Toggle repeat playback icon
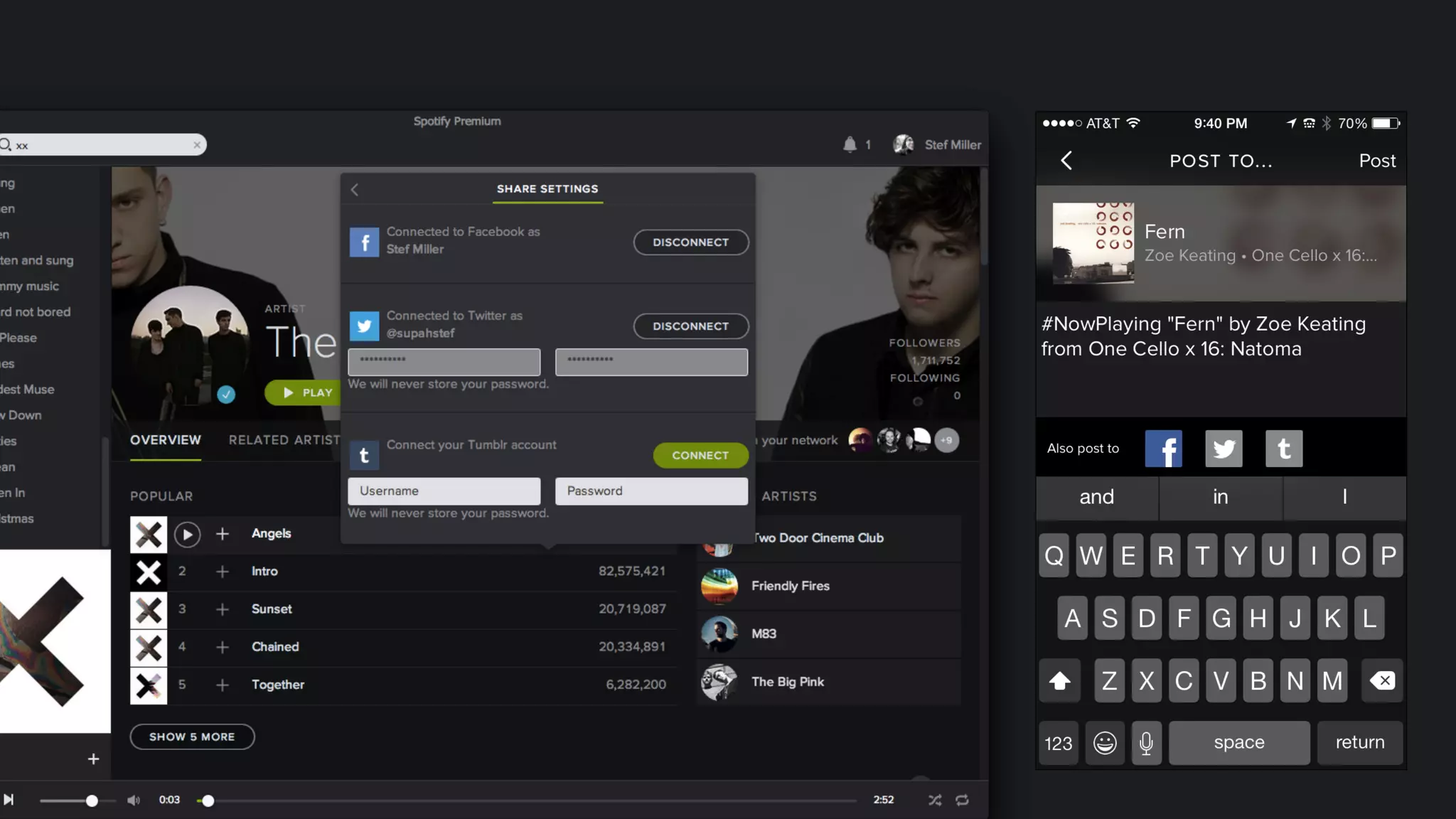 [962, 800]
